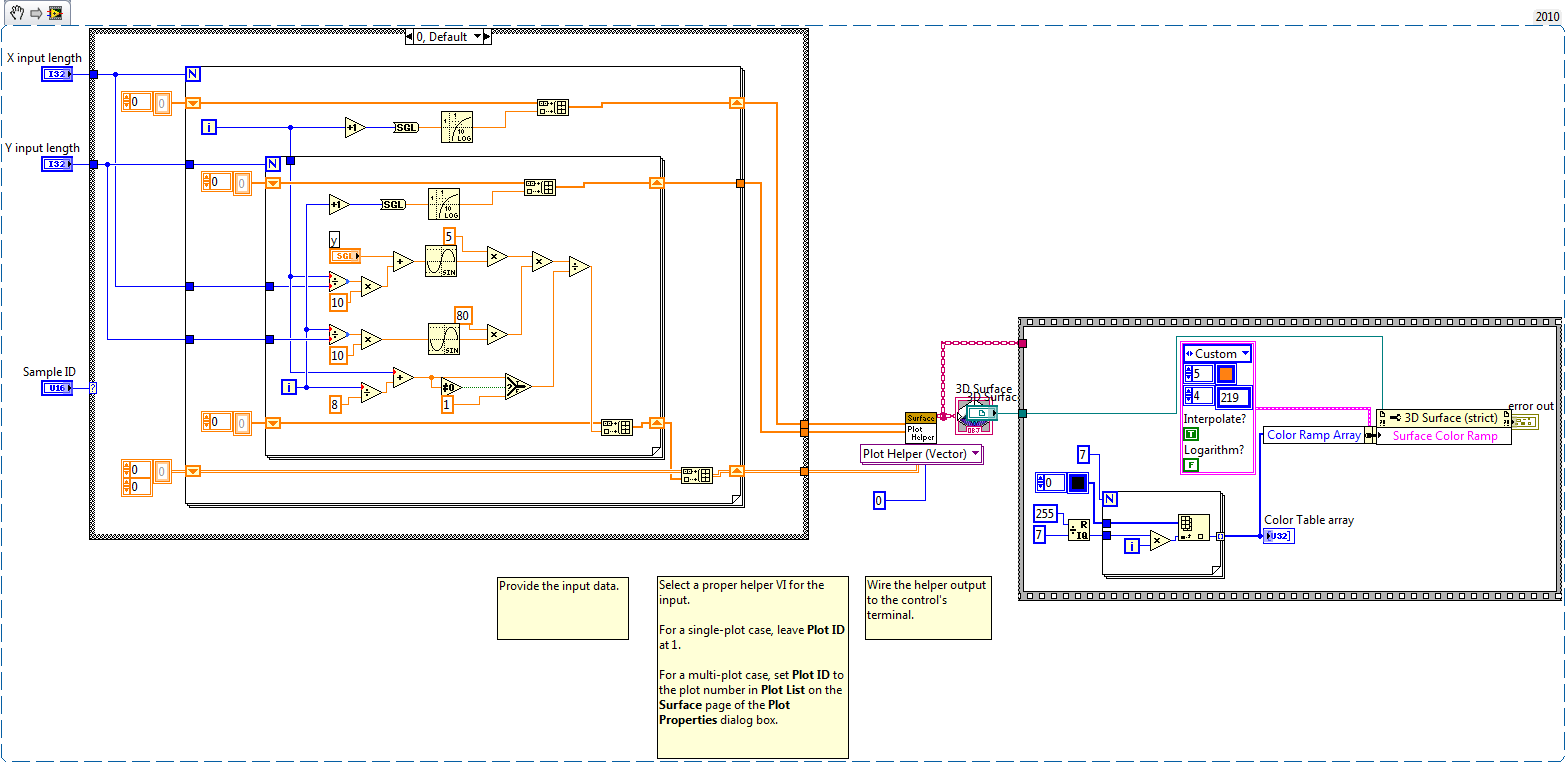The image size is (1566, 763).
Task: Click the orange color box in the cluster
Action: 1225,374
